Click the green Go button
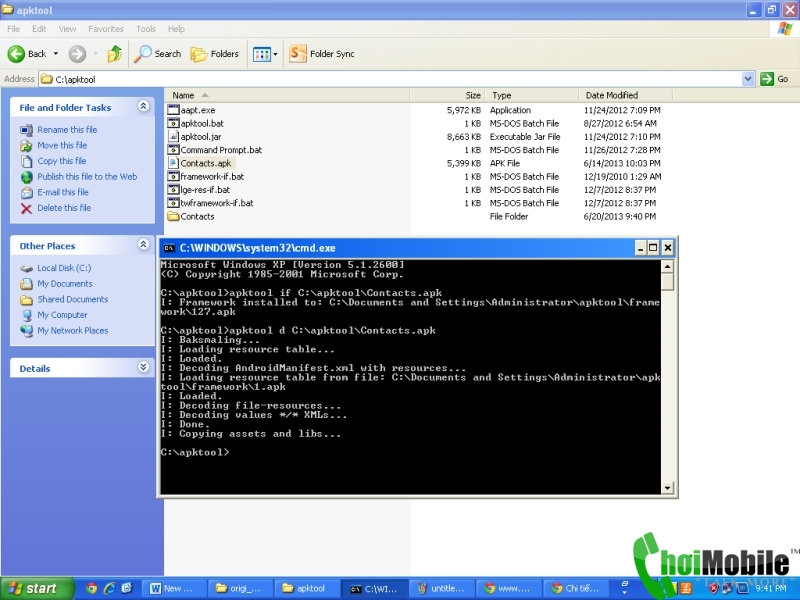 (x=774, y=79)
